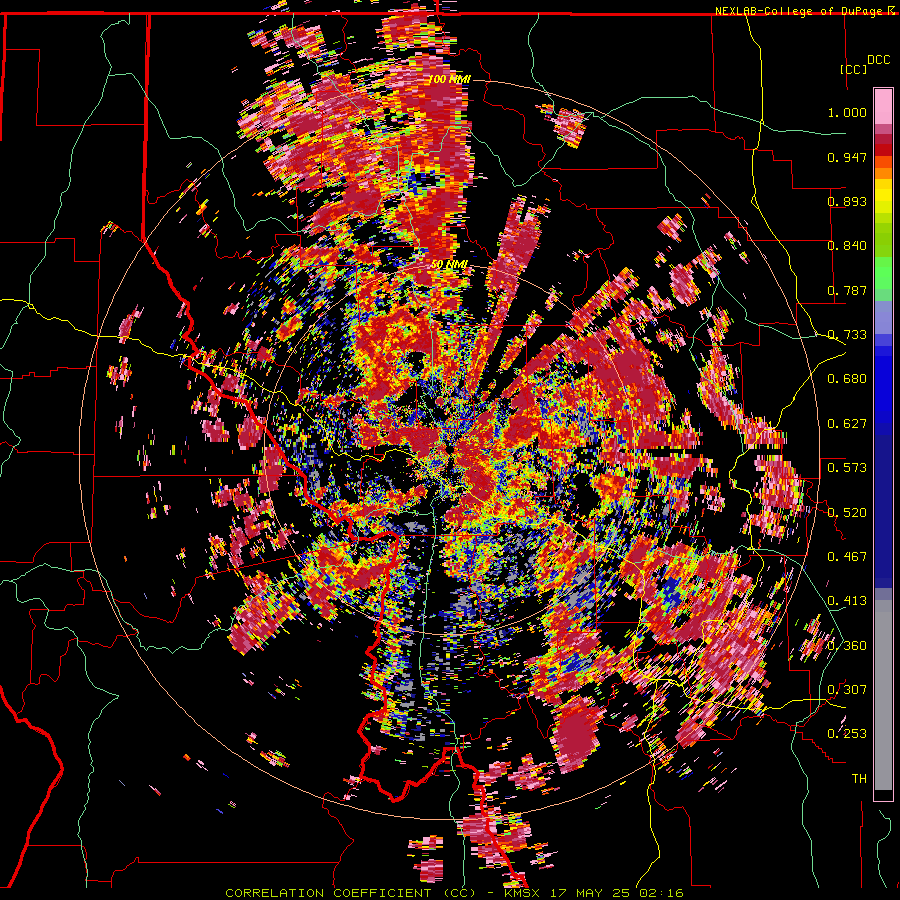Pick the bright green swatch beside 0.840
Viewport: 900px width, 900px height.
click(883, 247)
